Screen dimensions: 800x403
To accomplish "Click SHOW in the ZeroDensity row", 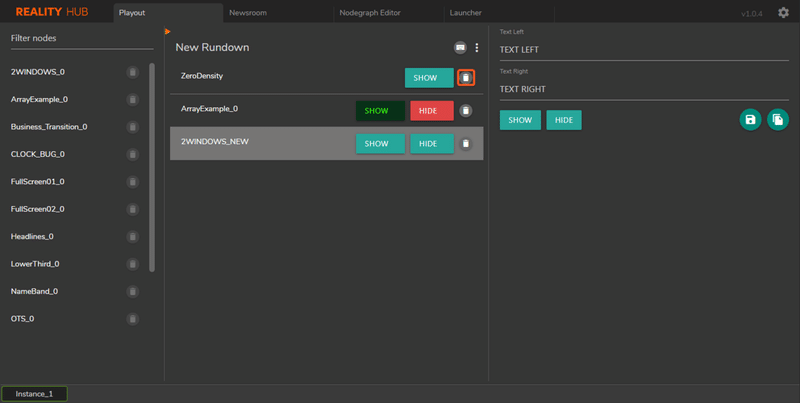I will click(x=429, y=78).
